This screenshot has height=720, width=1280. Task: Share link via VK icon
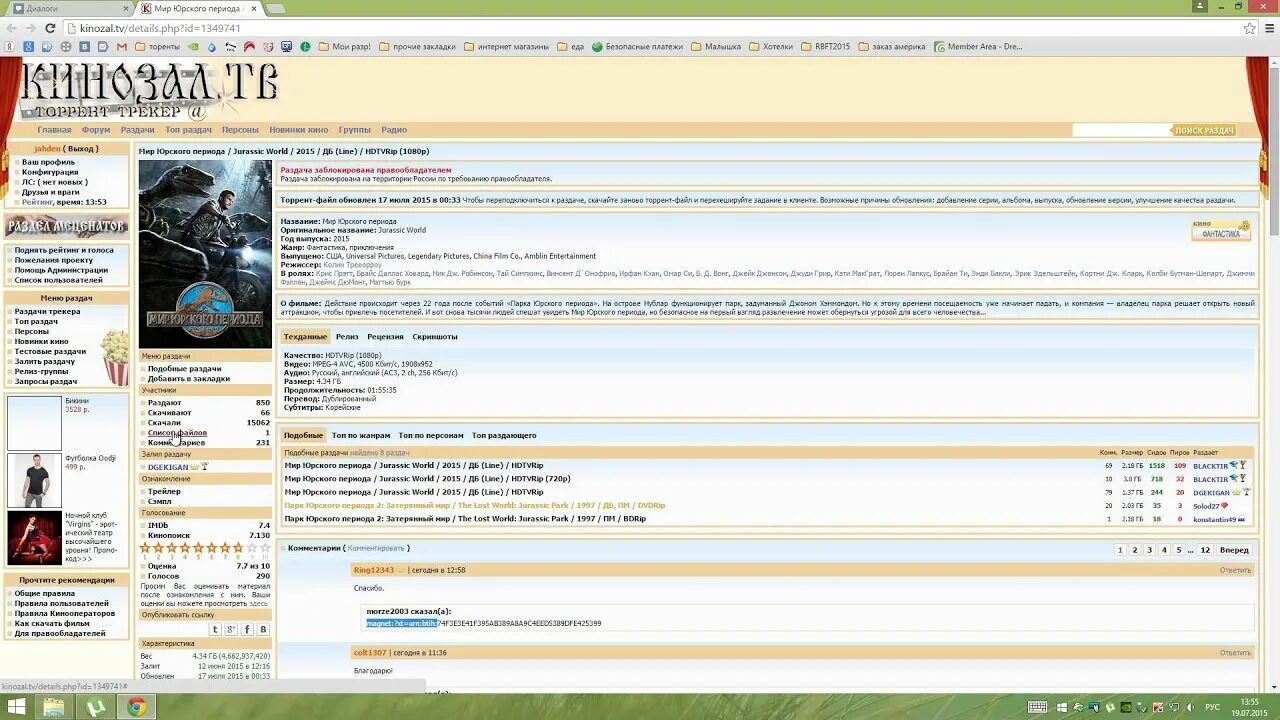click(263, 629)
